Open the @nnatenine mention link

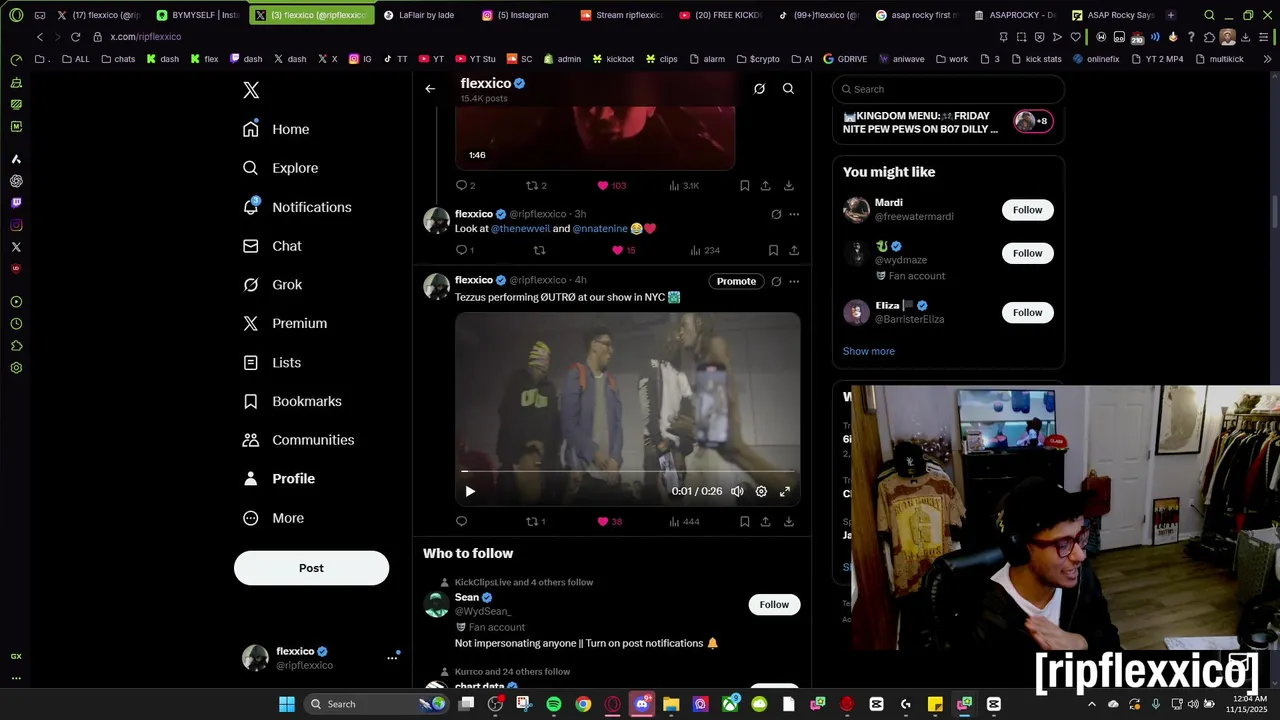click(600, 229)
